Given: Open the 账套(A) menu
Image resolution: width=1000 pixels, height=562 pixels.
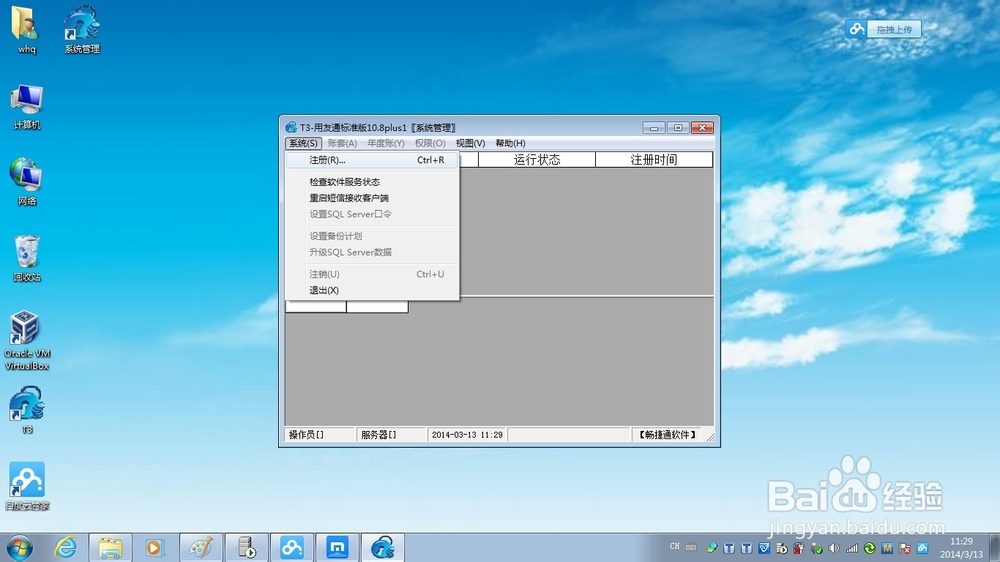Looking at the screenshot, I should tap(342, 143).
